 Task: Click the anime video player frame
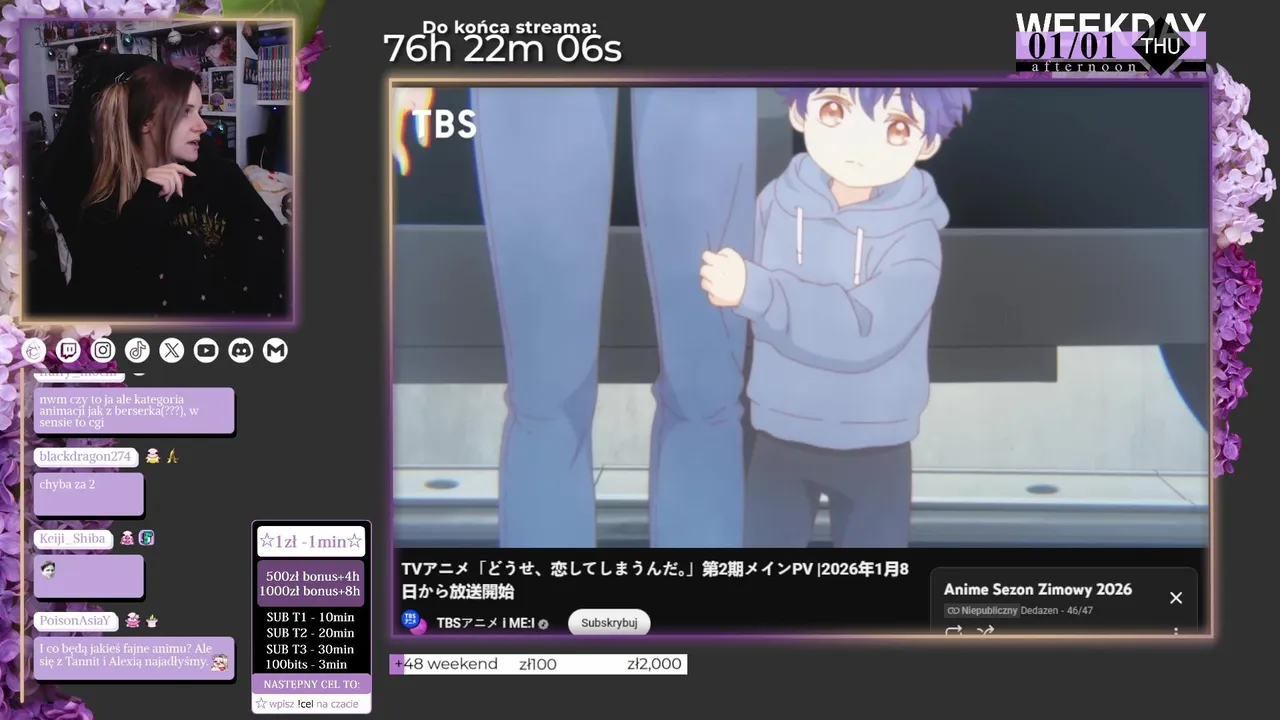[801, 317]
